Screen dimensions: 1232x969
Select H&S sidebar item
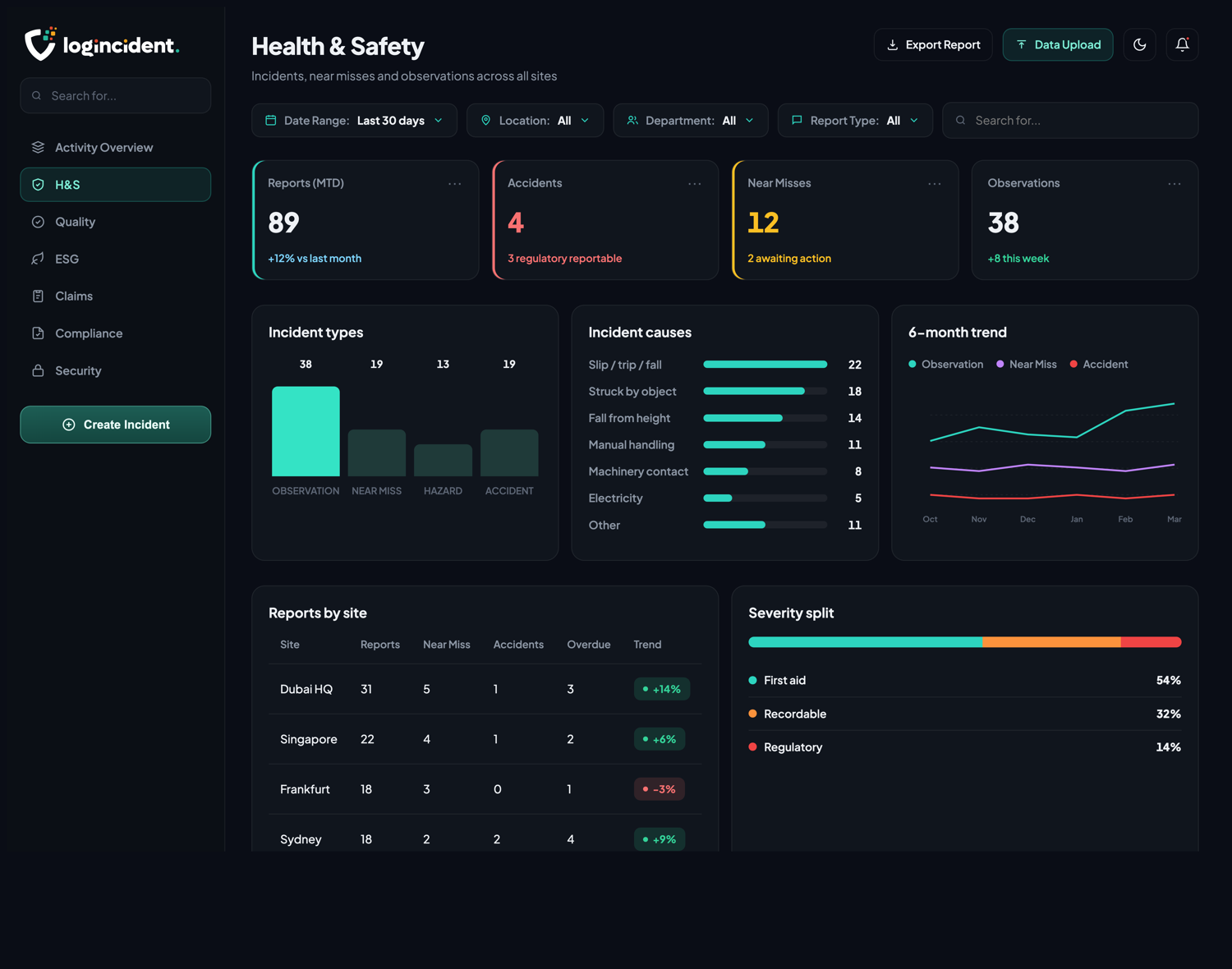point(116,185)
